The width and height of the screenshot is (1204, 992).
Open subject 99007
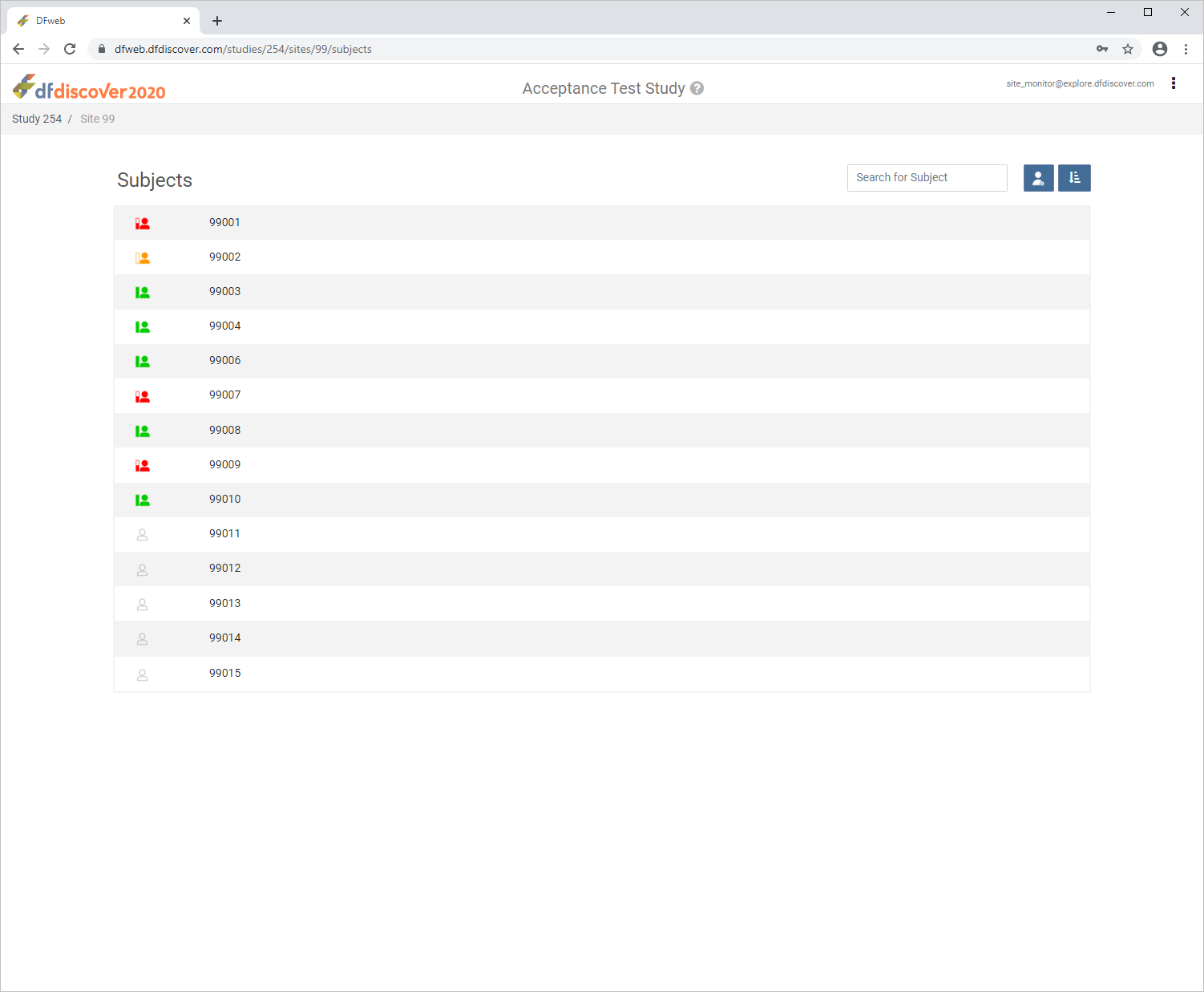225,395
